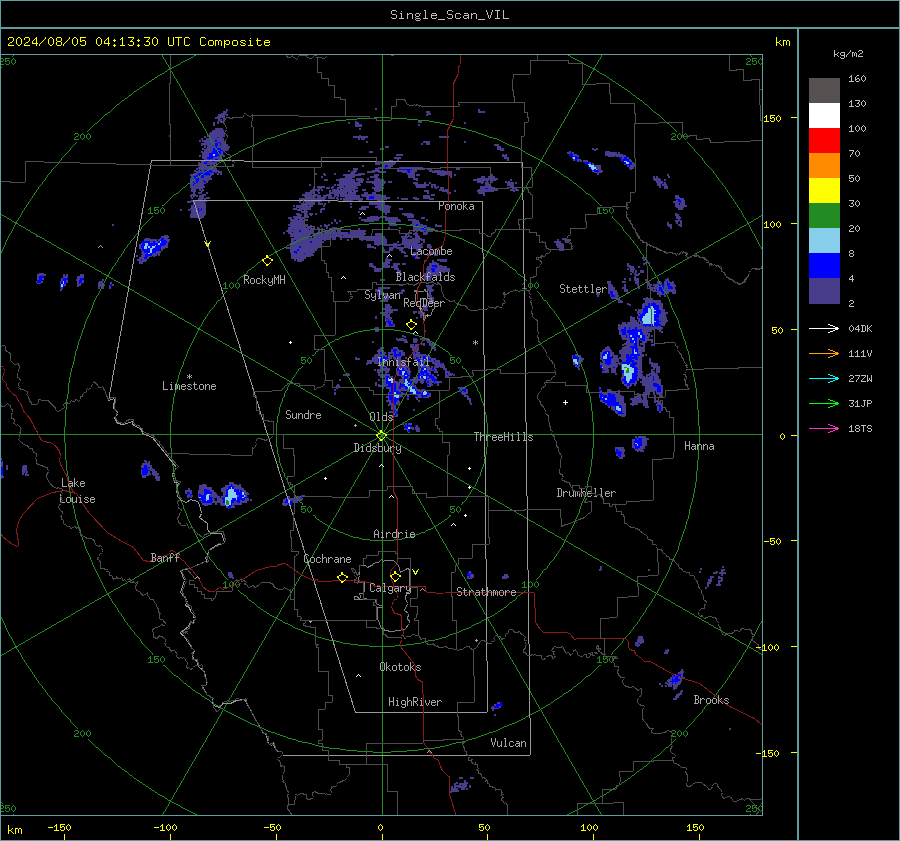Click the light-blue storm core east of Stettler
This screenshot has height=841, width=900.
click(x=650, y=316)
